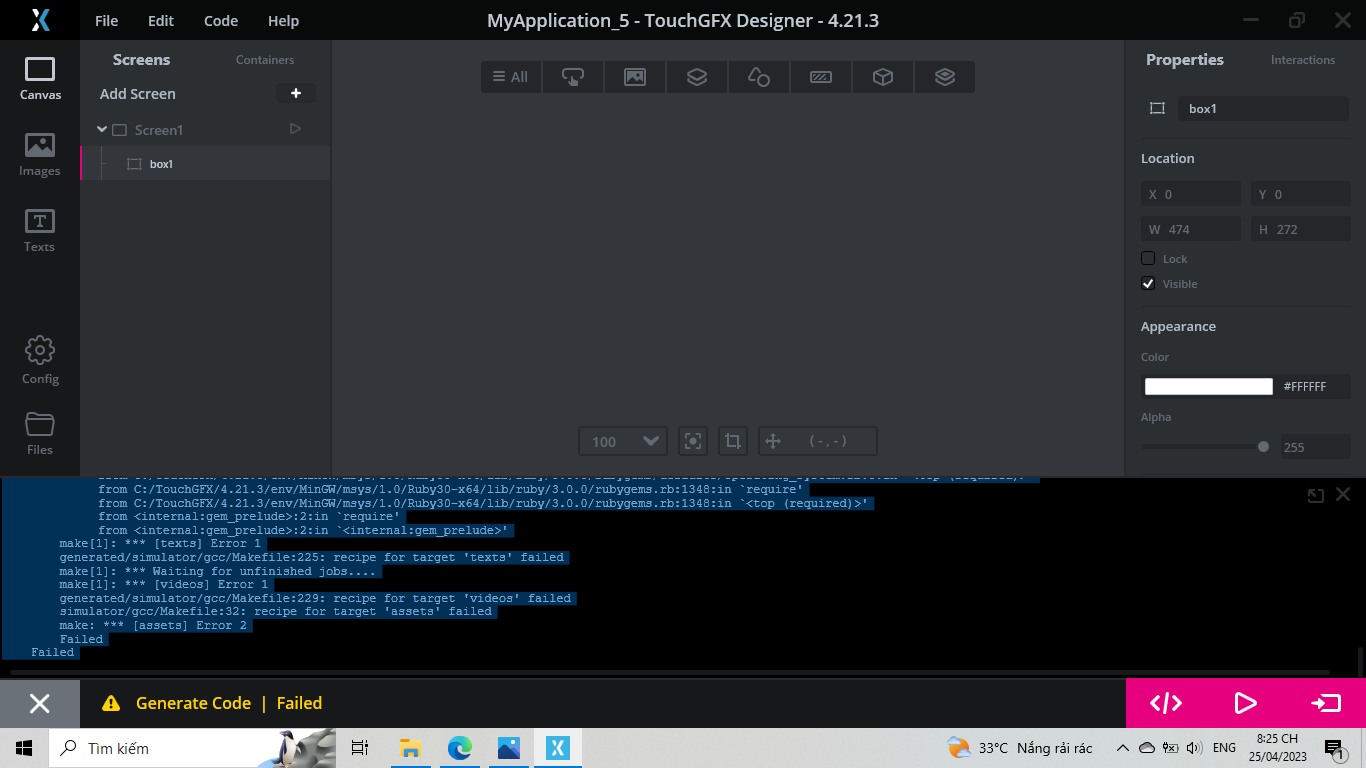The height and width of the screenshot is (768, 1366).
Task: Uncheck the Visible checkbox for box1
Action: pyautogui.click(x=1148, y=283)
